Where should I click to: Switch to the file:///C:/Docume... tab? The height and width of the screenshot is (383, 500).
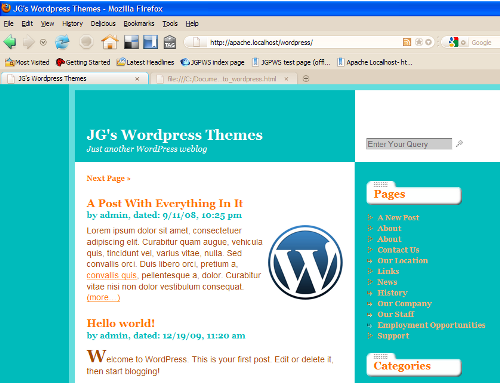coord(224,79)
